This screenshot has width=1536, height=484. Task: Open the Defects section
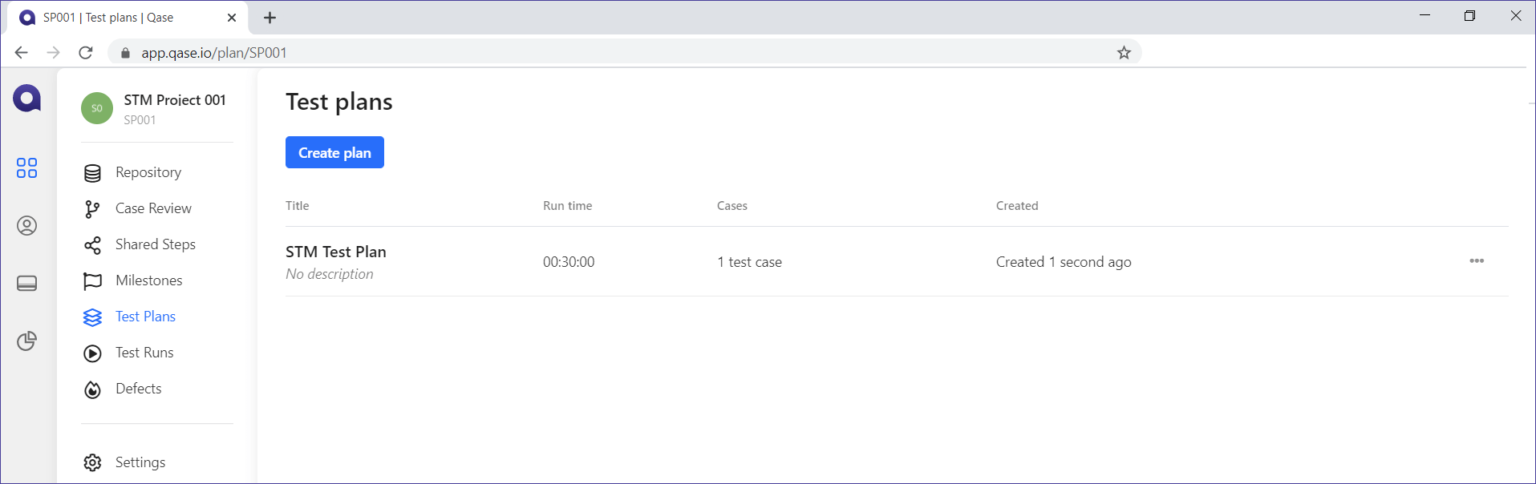(x=138, y=388)
